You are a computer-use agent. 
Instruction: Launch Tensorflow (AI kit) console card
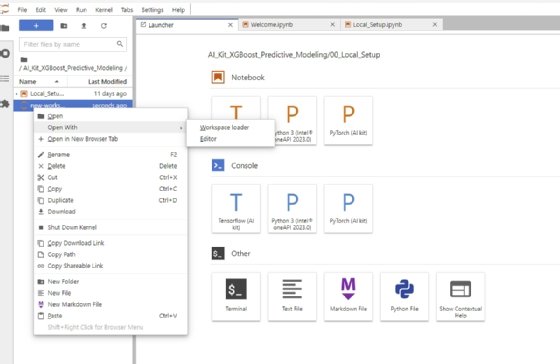[x=236, y=209]
